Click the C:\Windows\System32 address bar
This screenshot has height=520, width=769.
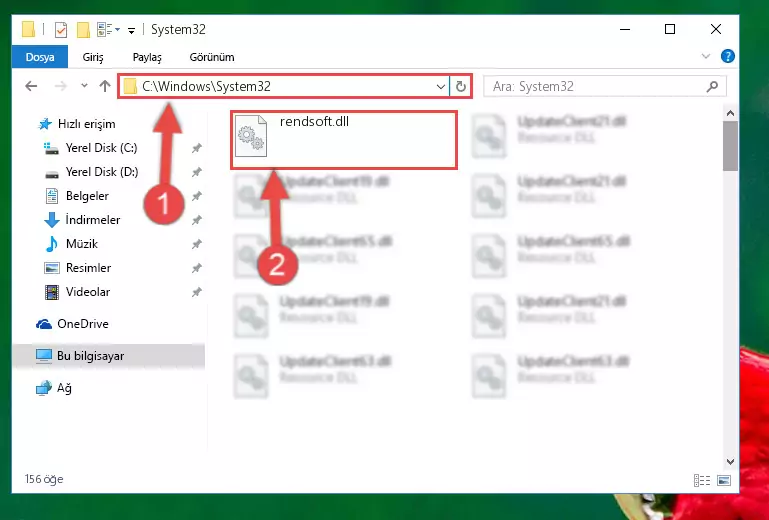click(x=283, y=87)
